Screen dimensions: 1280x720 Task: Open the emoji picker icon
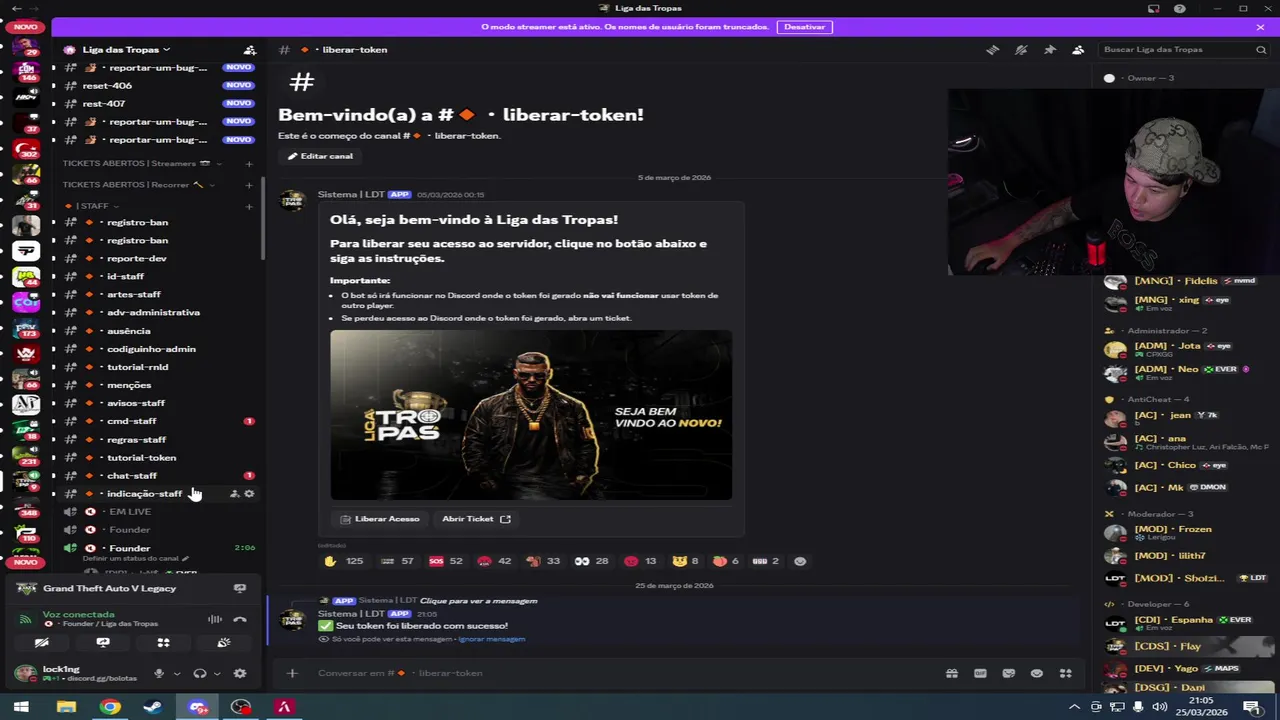(x=1037, y=673)
